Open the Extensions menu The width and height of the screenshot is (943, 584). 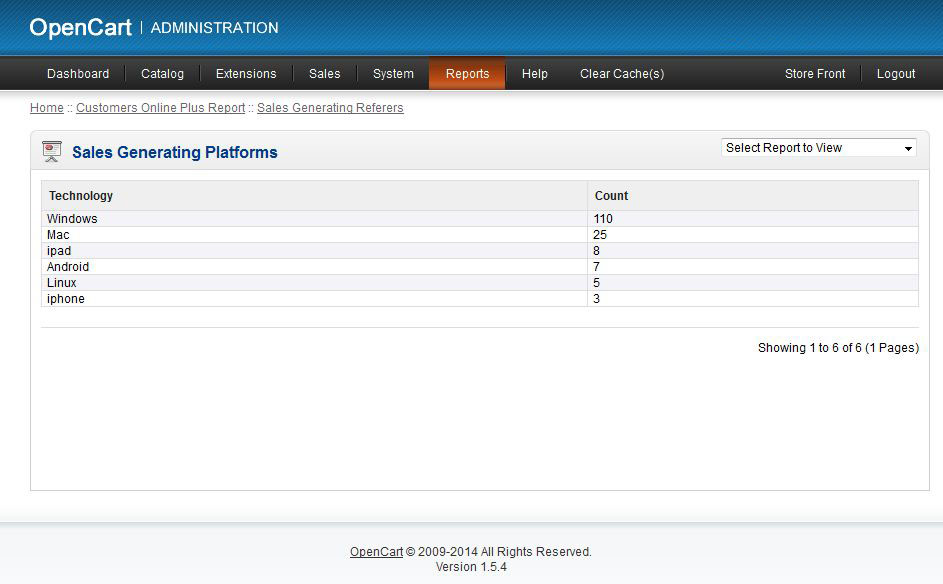tap(246, 74)
